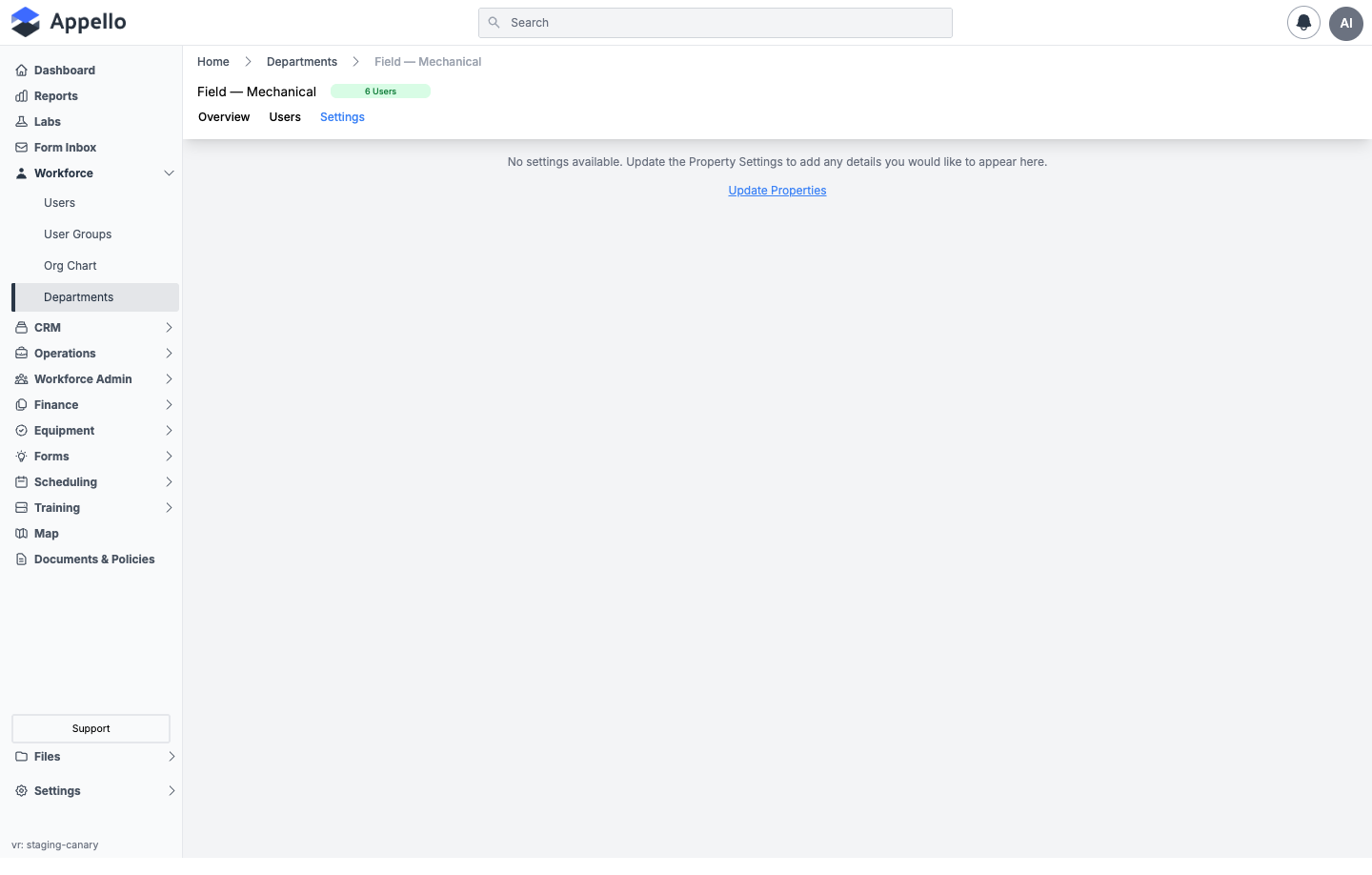Select the department Settings tab

click(342, 117)
